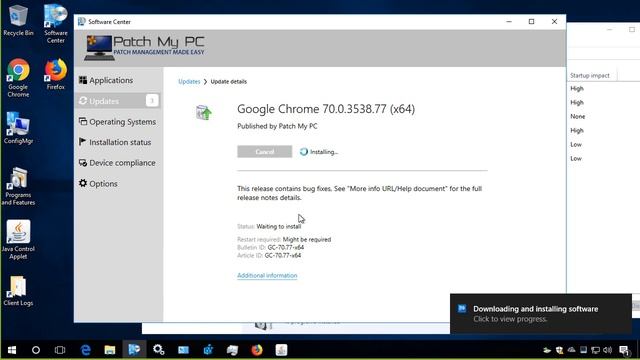Click the Applications grid icon
The width and height of the screenshot is (640, 360).
click(x=83, y=80)
